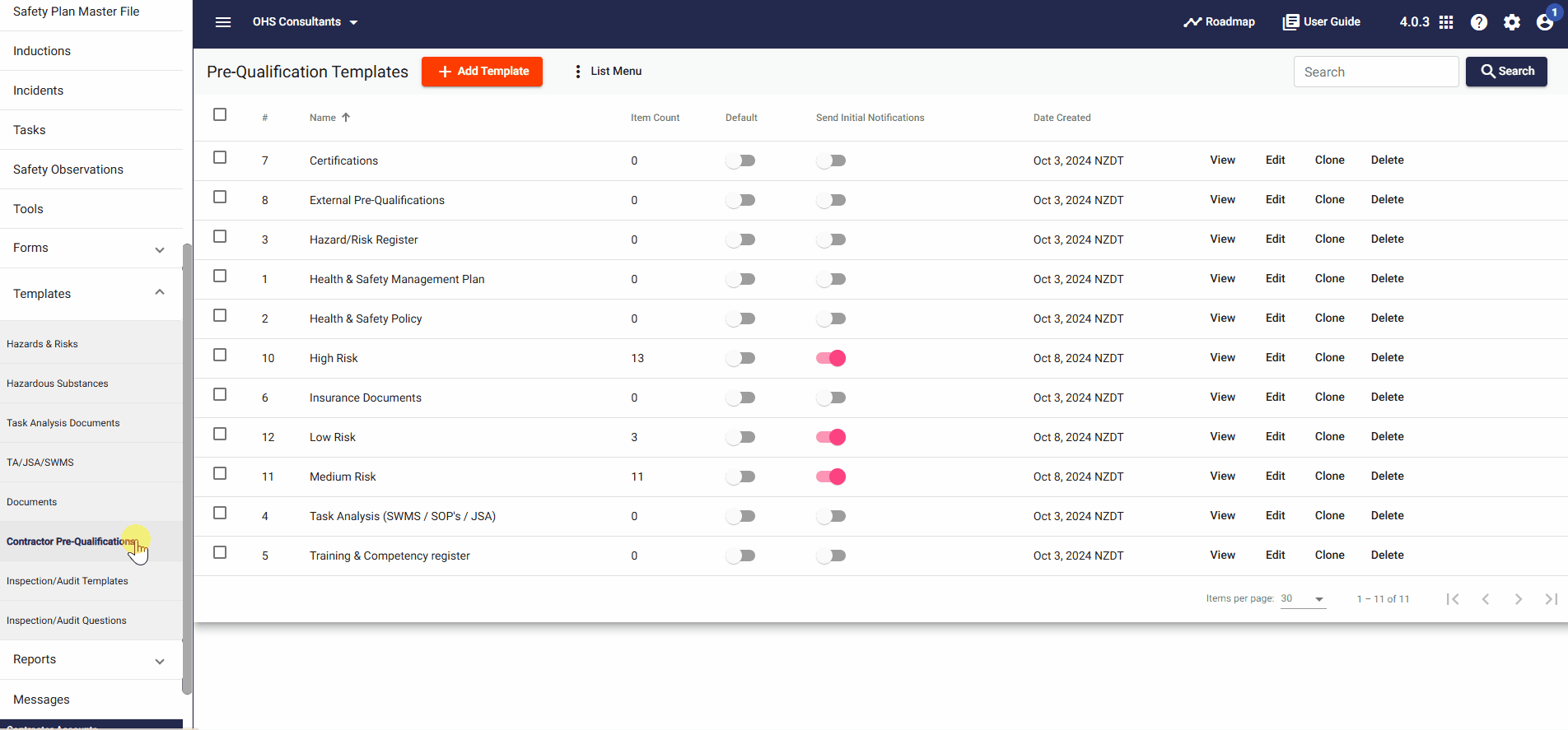Open Hazards & Risks templates
Image resolution: width=1568 pixels, height=730 pixels.
click(91, 344)
